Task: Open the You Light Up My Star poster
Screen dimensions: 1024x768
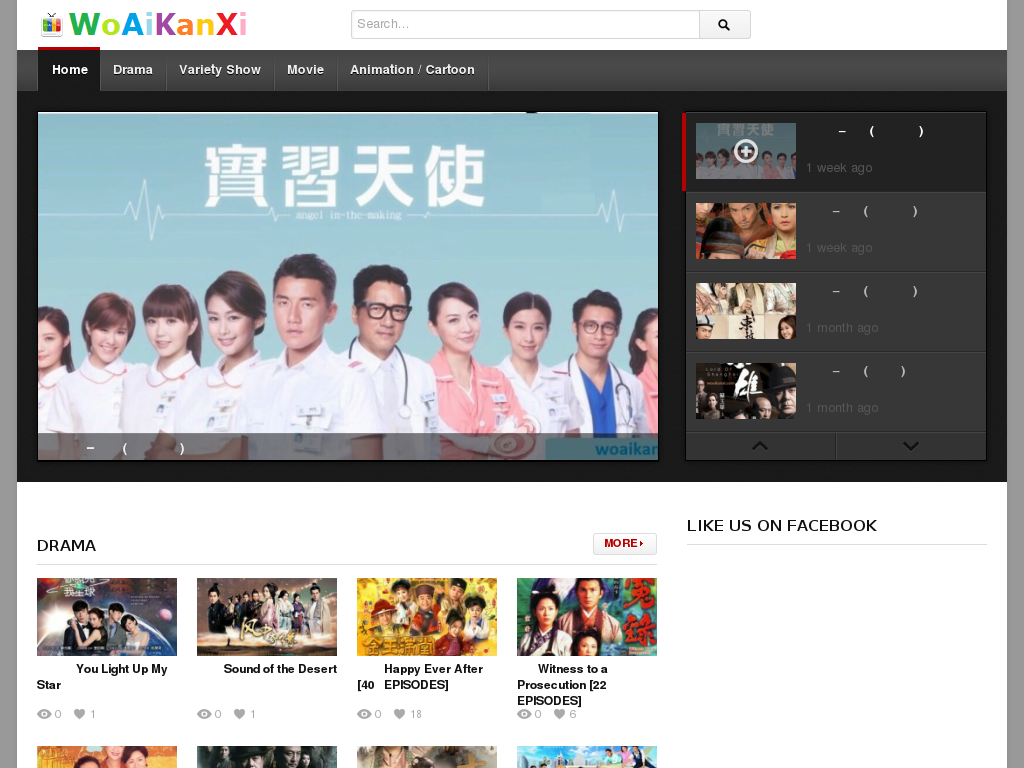Action: coord(107,616)
